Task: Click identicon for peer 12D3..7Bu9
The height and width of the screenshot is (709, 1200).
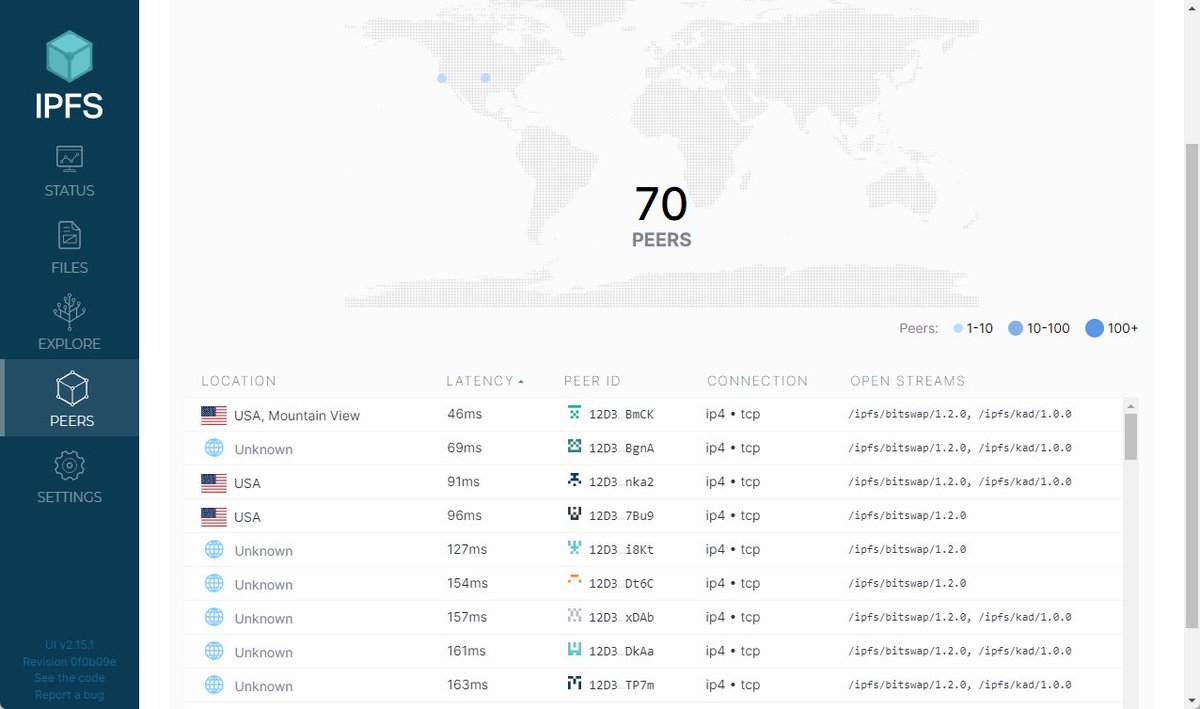Action: (x=574, y=514)
